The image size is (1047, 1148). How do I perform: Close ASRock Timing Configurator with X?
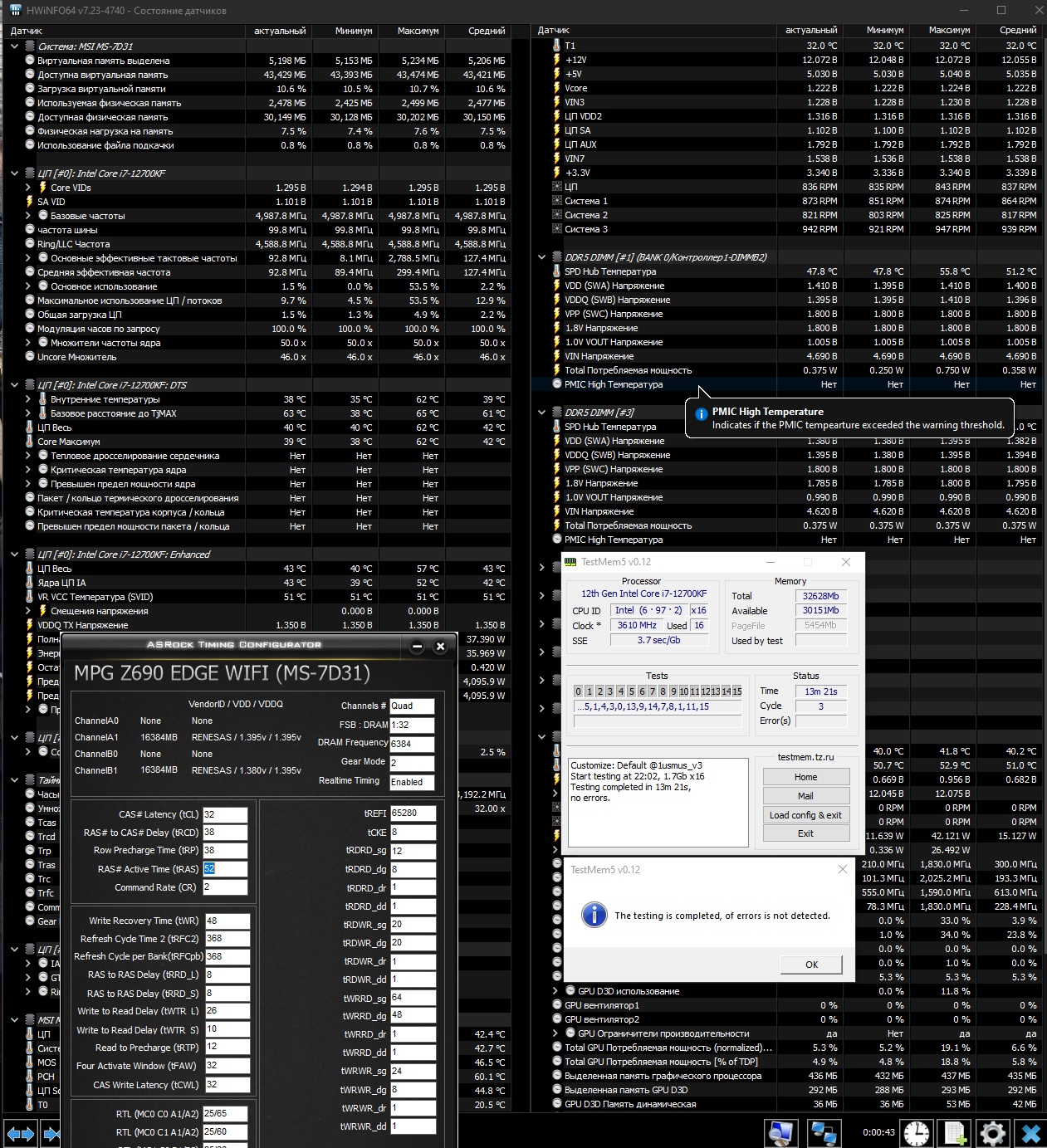point(441,646)
